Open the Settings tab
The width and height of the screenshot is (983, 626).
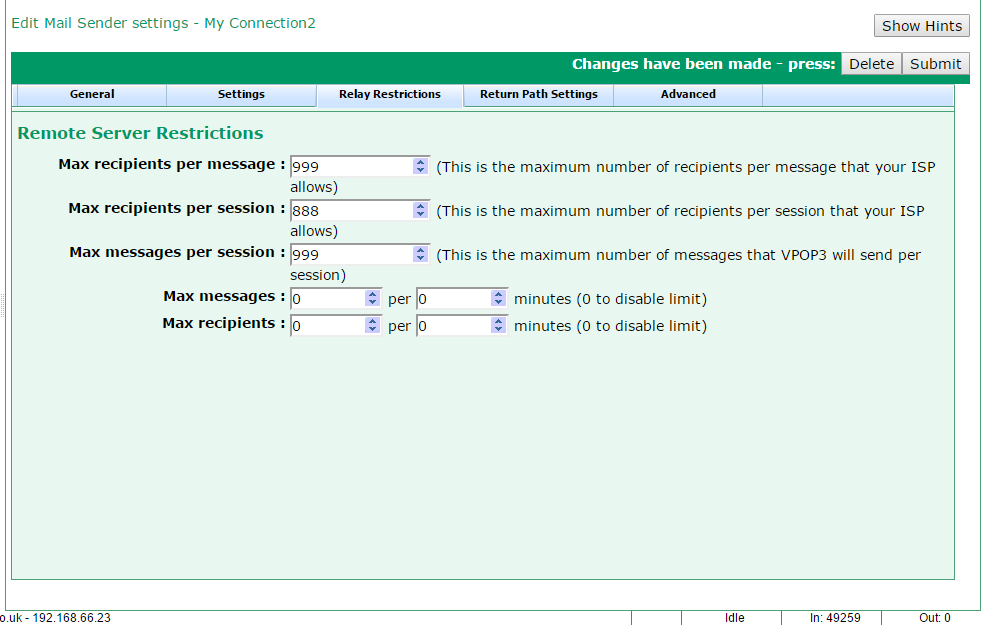click(x=241, y=94)
